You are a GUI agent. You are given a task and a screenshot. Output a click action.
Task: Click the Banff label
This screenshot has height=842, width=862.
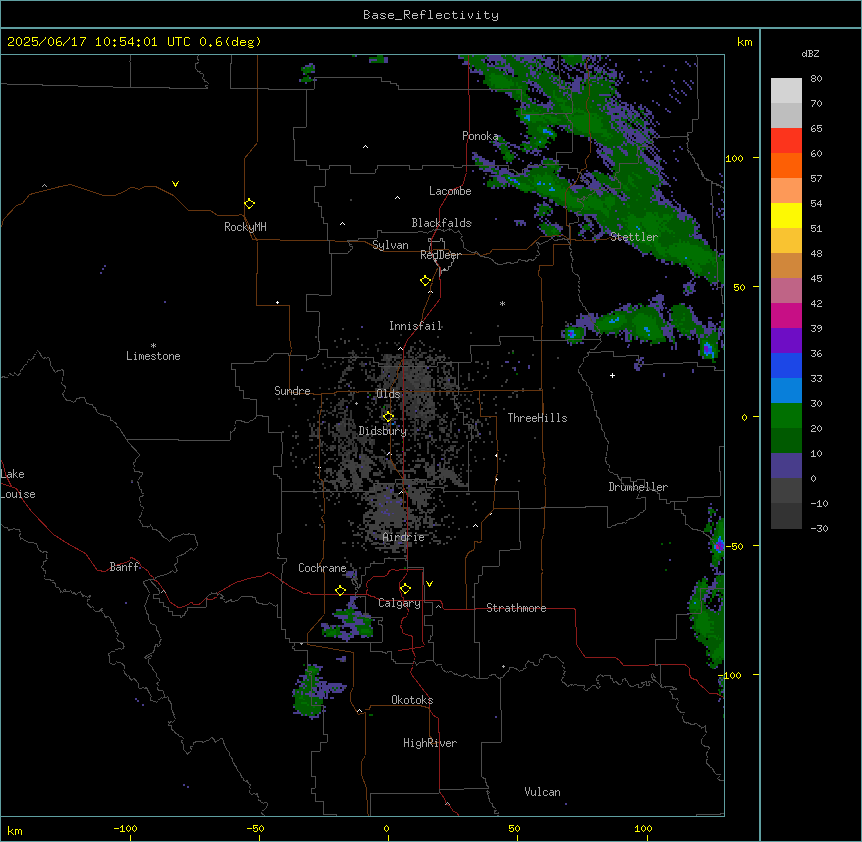point(124,567)
